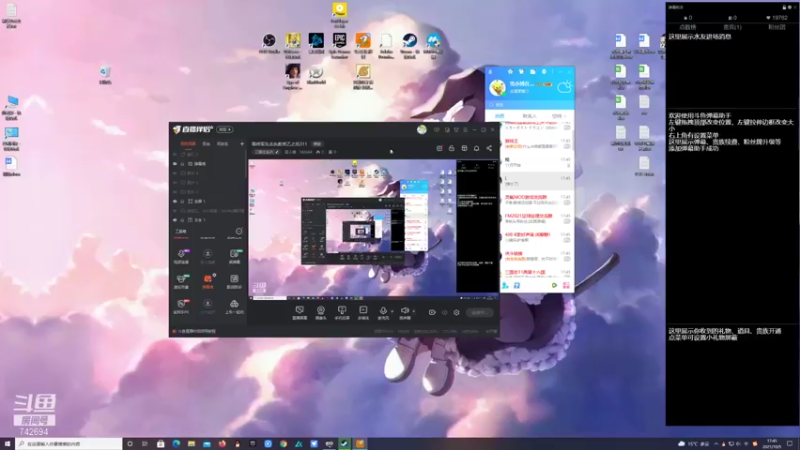Switch to QQ contacts tab
Viewport: 800px width, 450px height.
coord(530,116)
